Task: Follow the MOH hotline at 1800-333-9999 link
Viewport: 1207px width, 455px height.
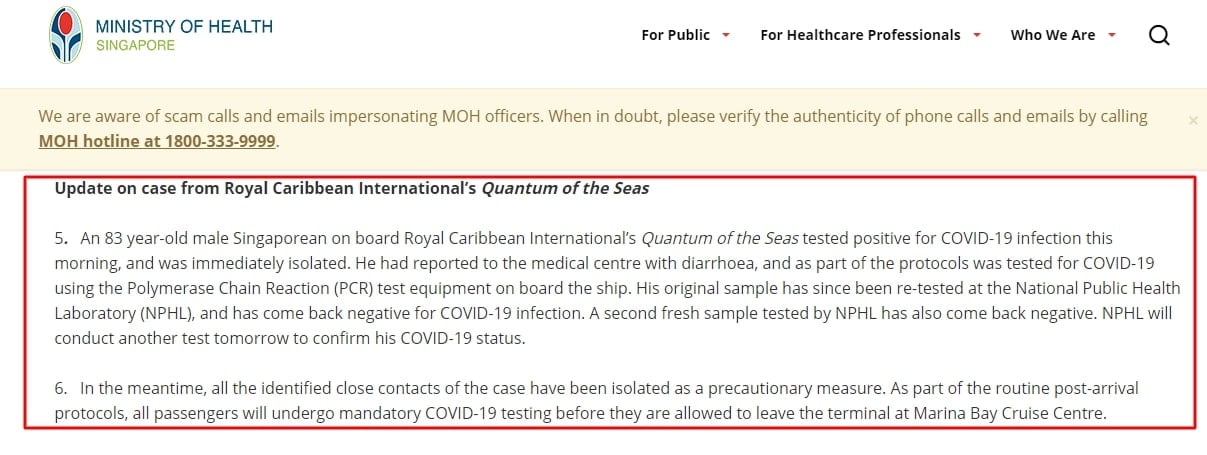Action: [x=157, y=141]
